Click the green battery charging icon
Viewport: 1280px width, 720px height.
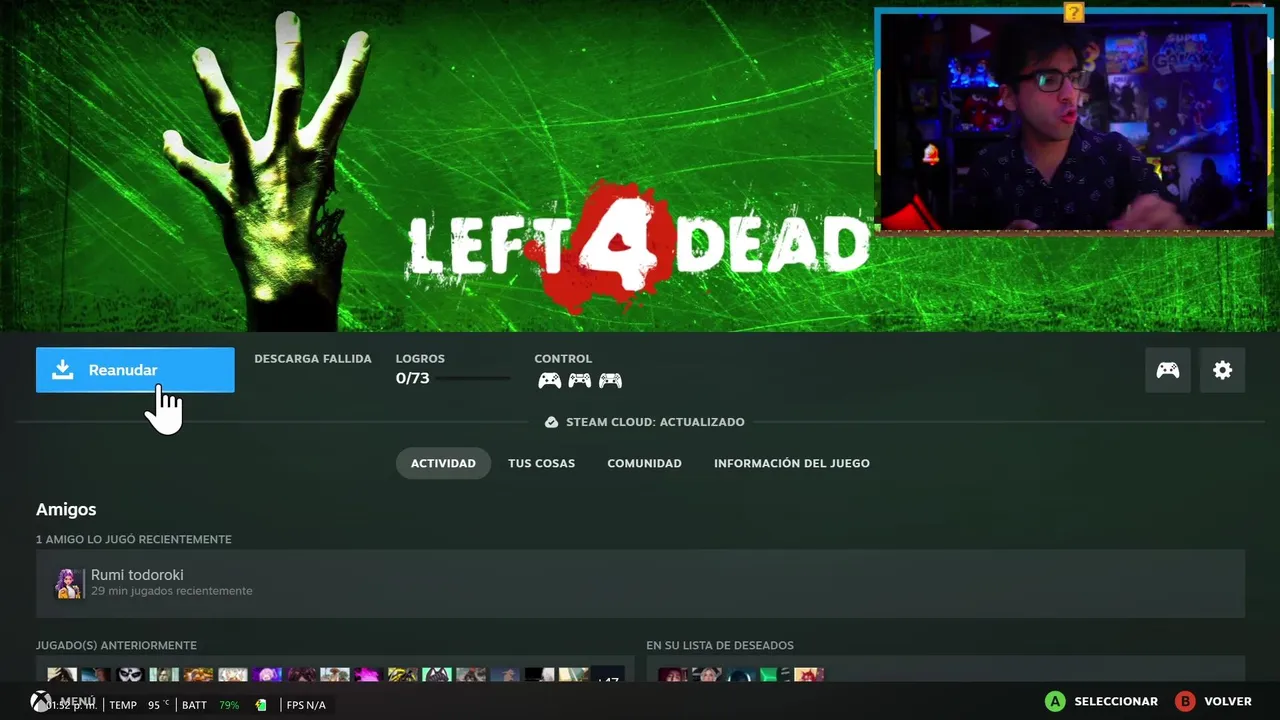[x=261, y=705]
